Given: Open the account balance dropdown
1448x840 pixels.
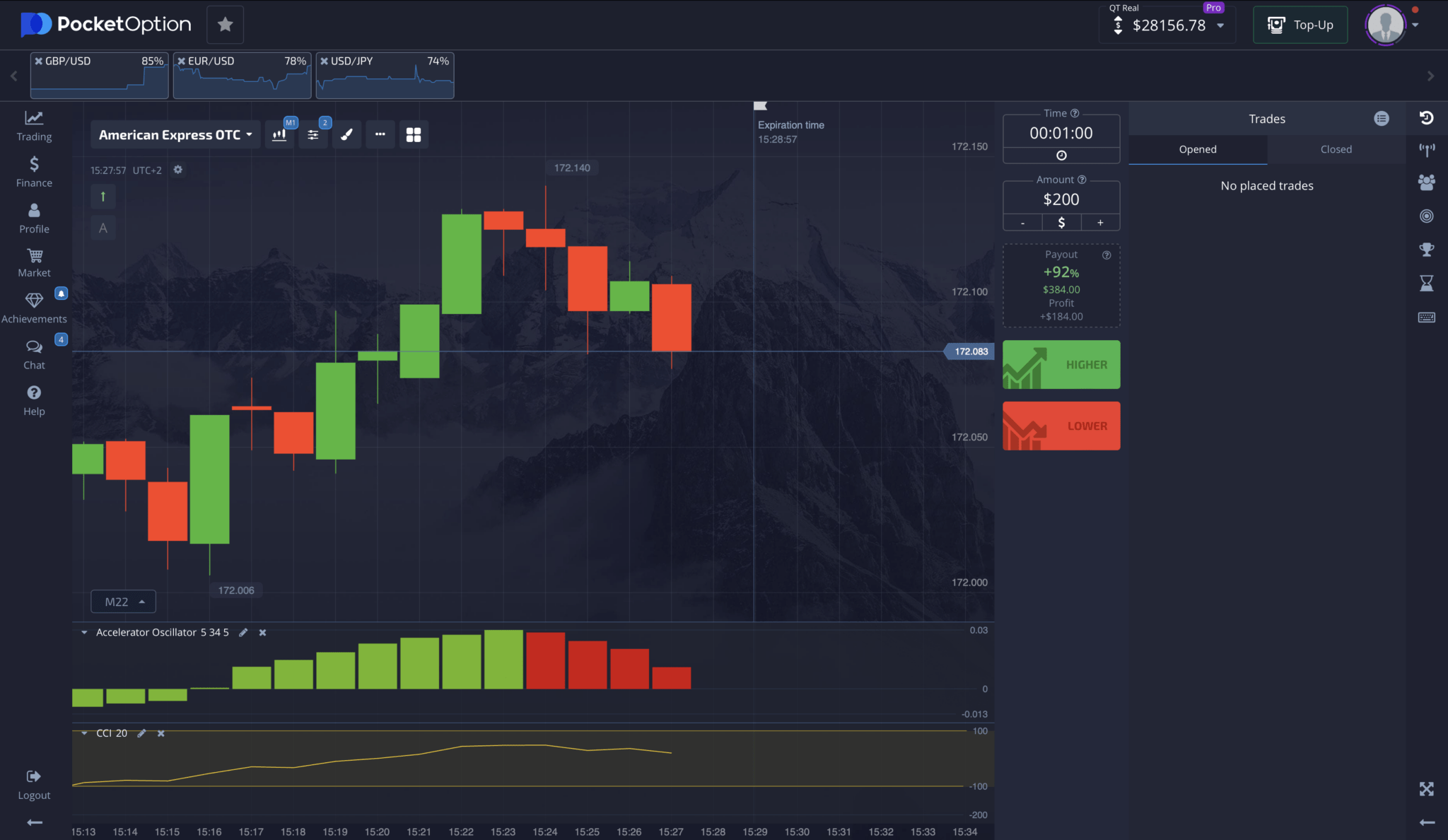Looking at the screenshot, I should click(x=1221, y=25).
